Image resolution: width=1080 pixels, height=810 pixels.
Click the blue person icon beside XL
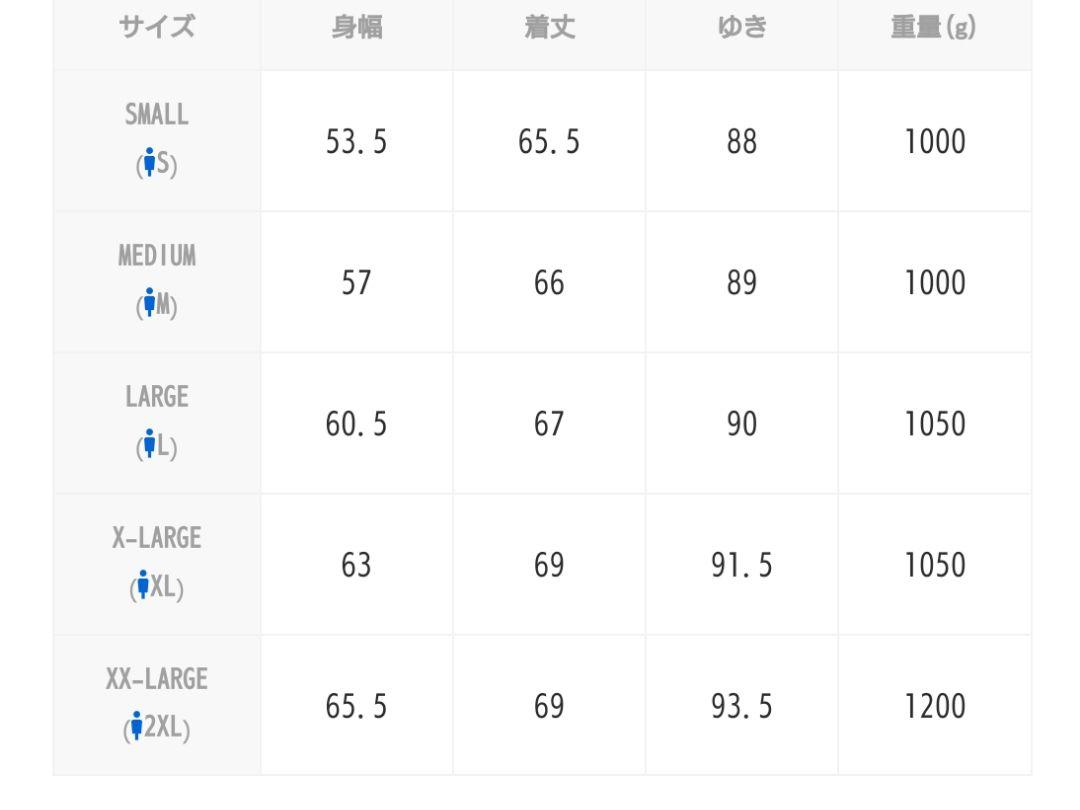tap(143, 585)
